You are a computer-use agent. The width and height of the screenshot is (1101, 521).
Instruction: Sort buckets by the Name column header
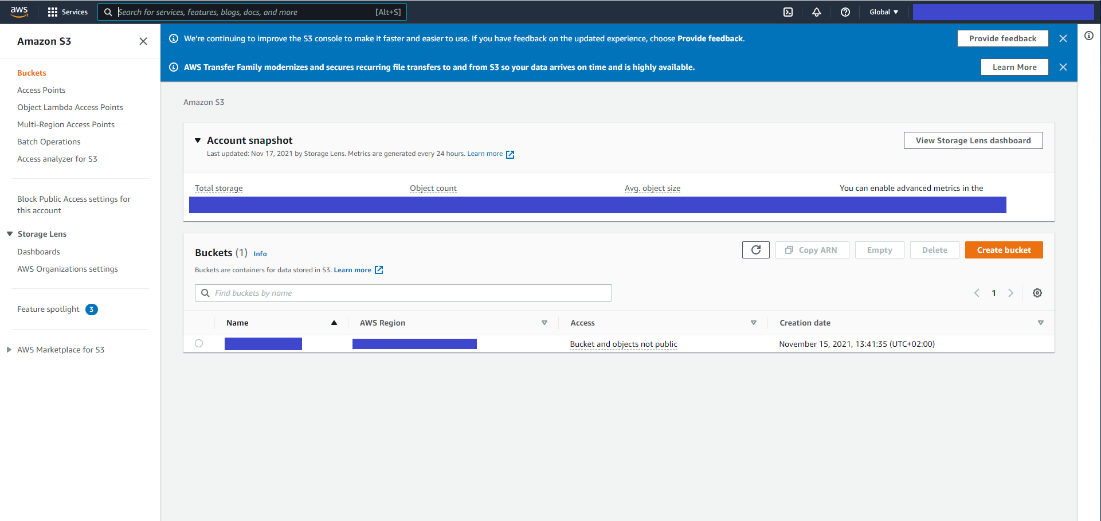click(237, 323)
